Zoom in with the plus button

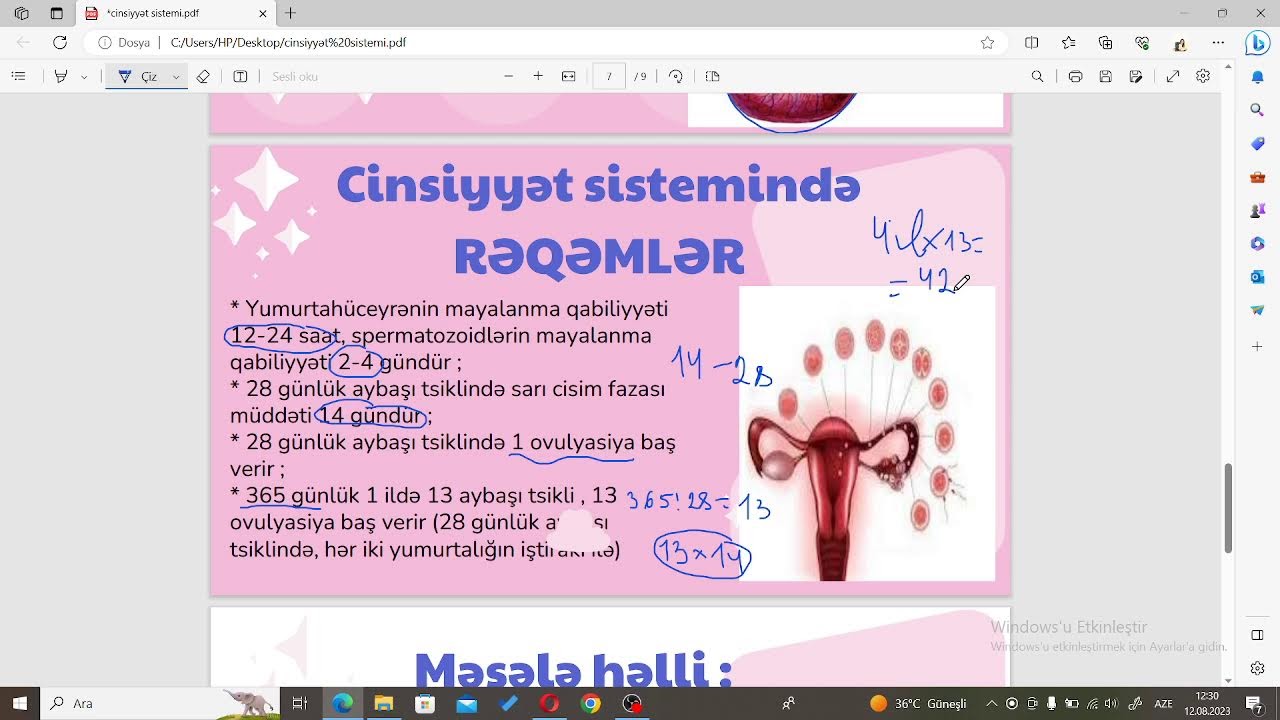(538, 76)
